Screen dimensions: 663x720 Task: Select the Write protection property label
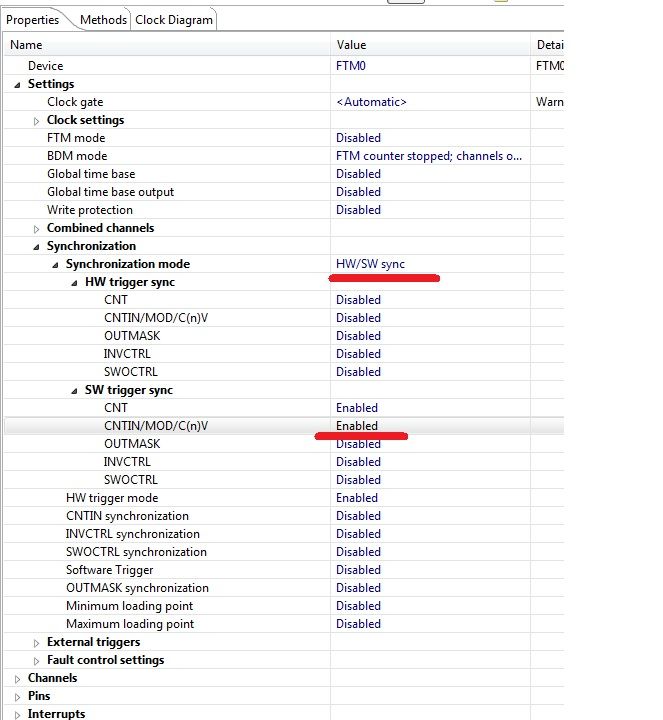click(90, 210)
